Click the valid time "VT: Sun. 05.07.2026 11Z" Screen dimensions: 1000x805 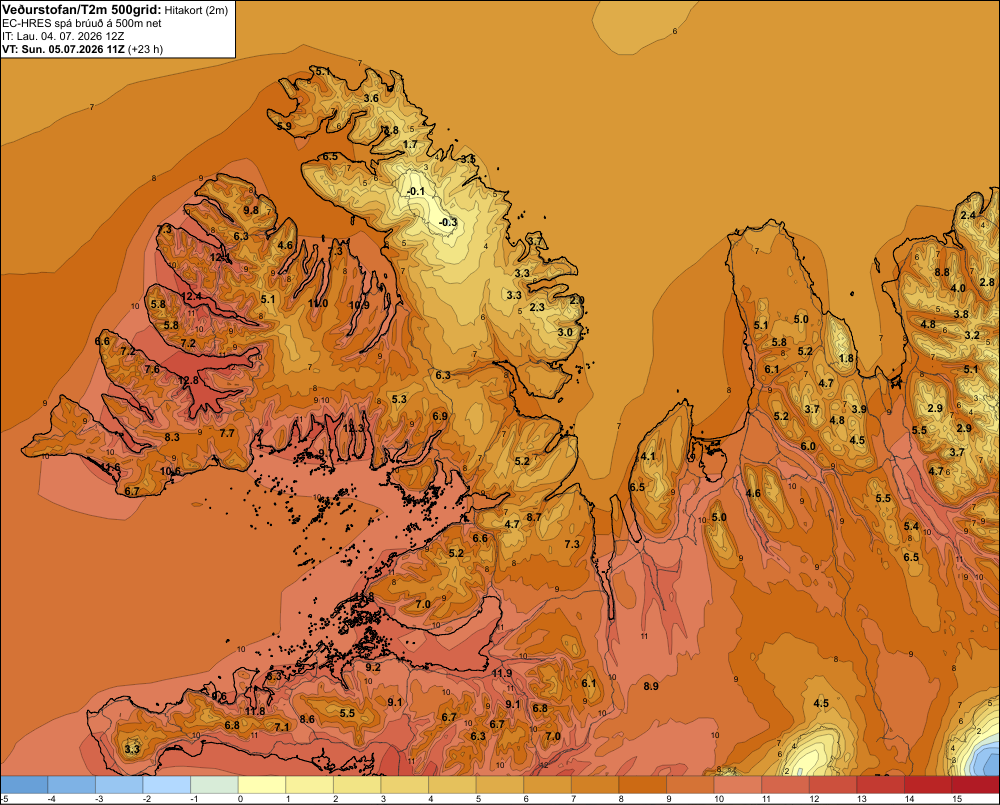point(64,49)
